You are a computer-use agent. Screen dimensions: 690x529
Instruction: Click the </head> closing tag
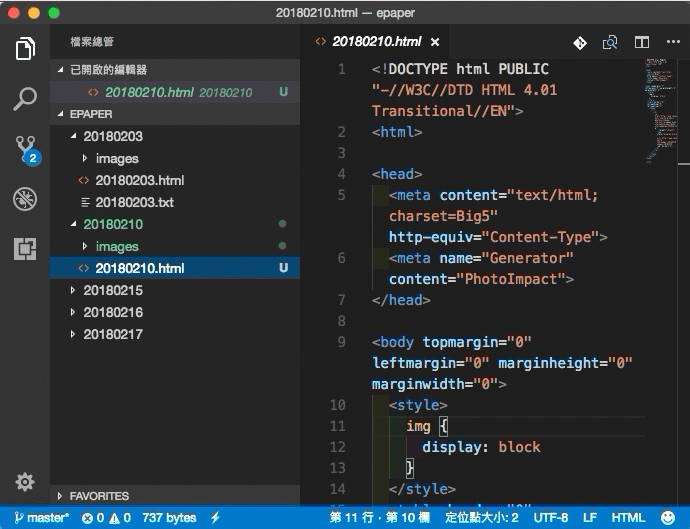pyautogui.click(x=401, y=300)
